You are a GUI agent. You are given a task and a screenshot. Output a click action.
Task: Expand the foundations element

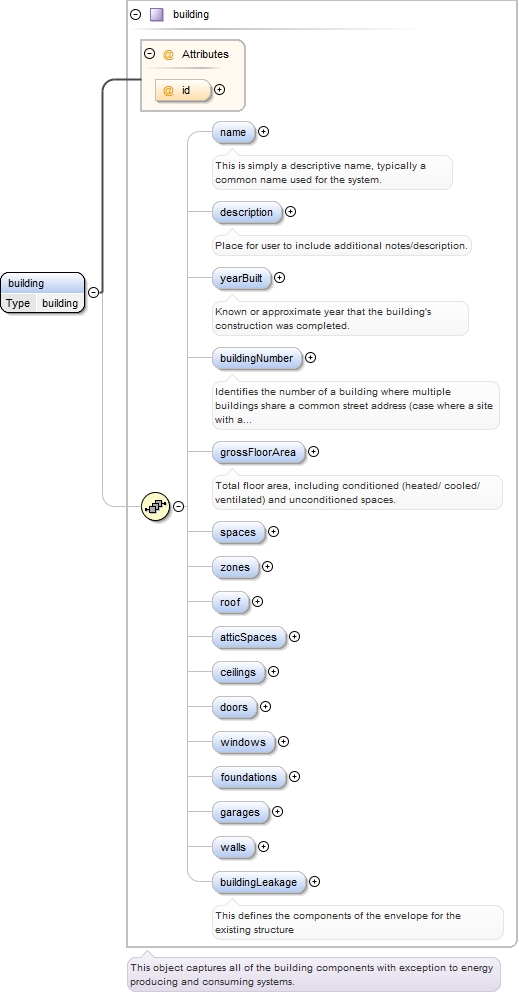294,777
